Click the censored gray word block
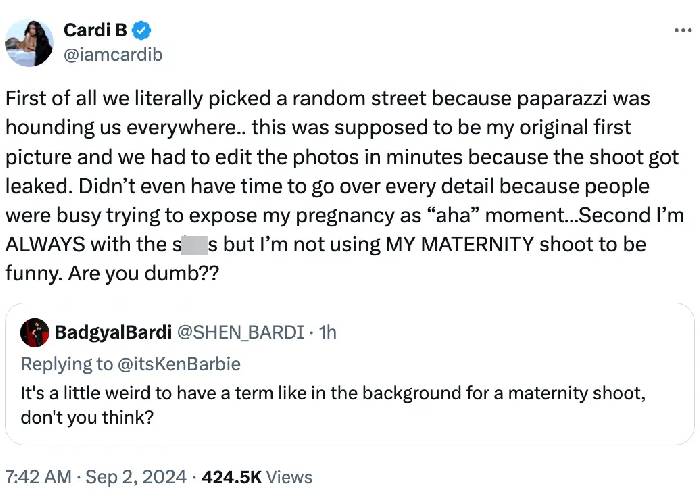700x500 pixels. point(189,245)
